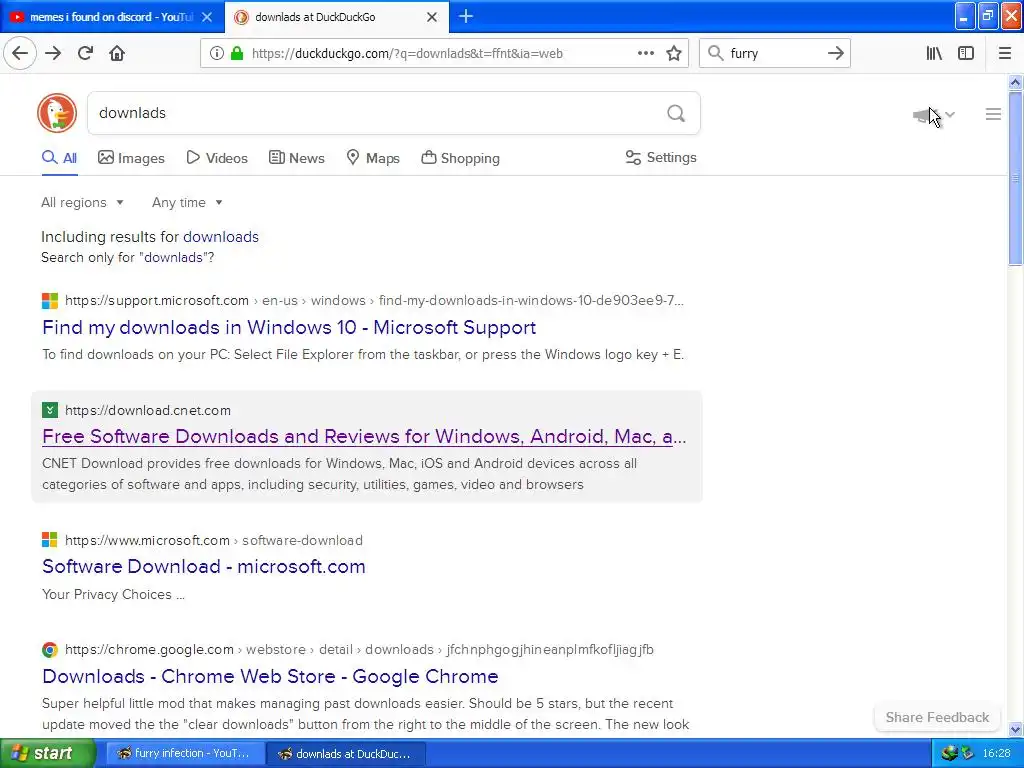
Task: Click the scrollbar up arrow
Action: tap(1015, 82)
